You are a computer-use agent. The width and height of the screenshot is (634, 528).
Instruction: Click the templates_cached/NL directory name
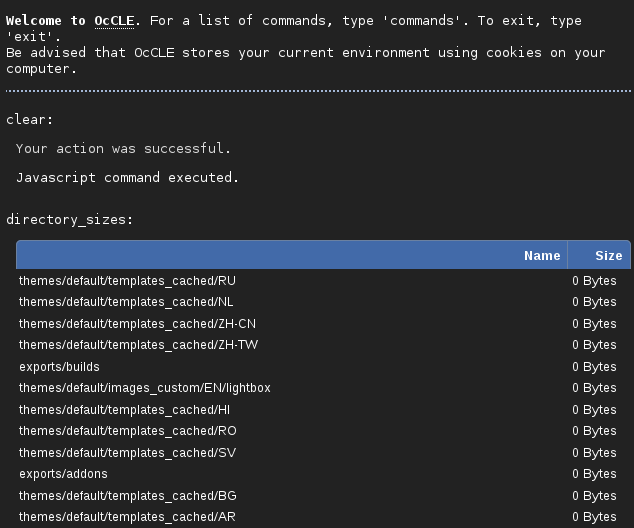[126, 302]
